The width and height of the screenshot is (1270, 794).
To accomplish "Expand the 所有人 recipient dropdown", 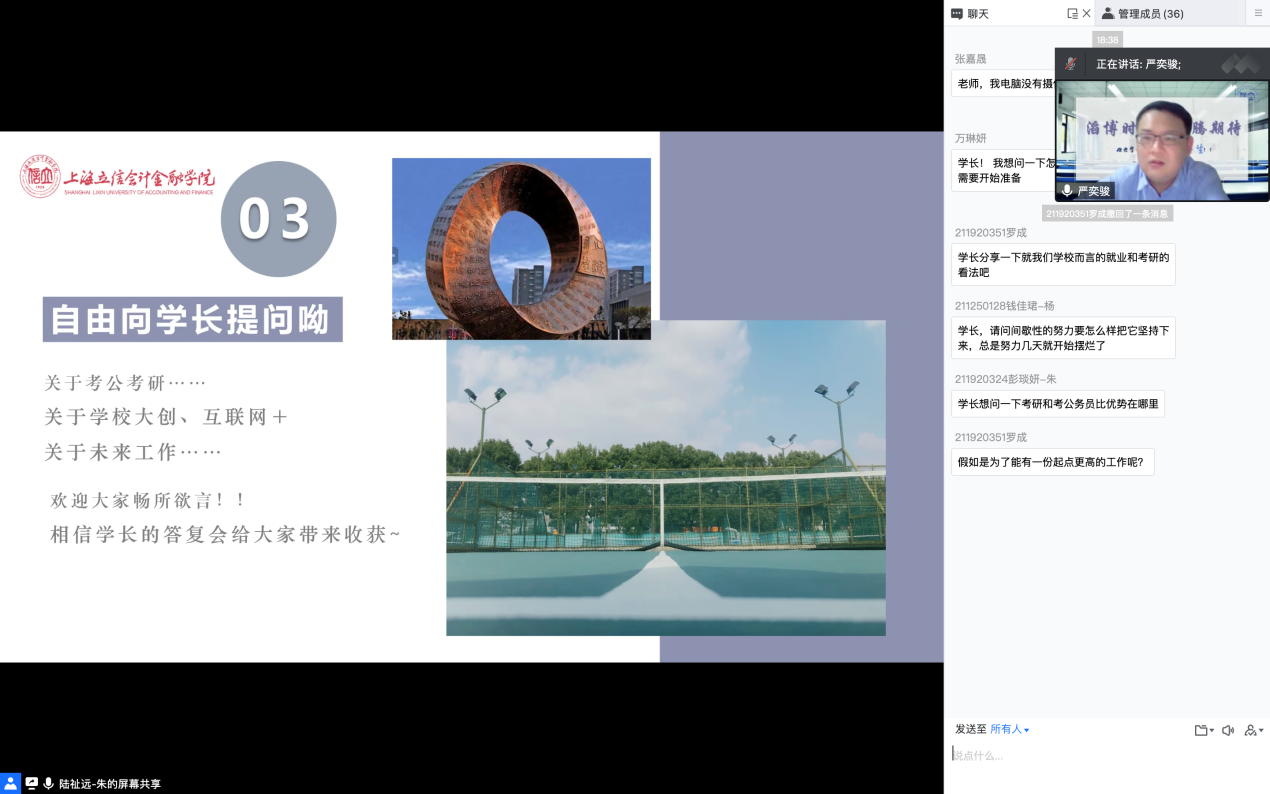I will [x=1009, y=729].
